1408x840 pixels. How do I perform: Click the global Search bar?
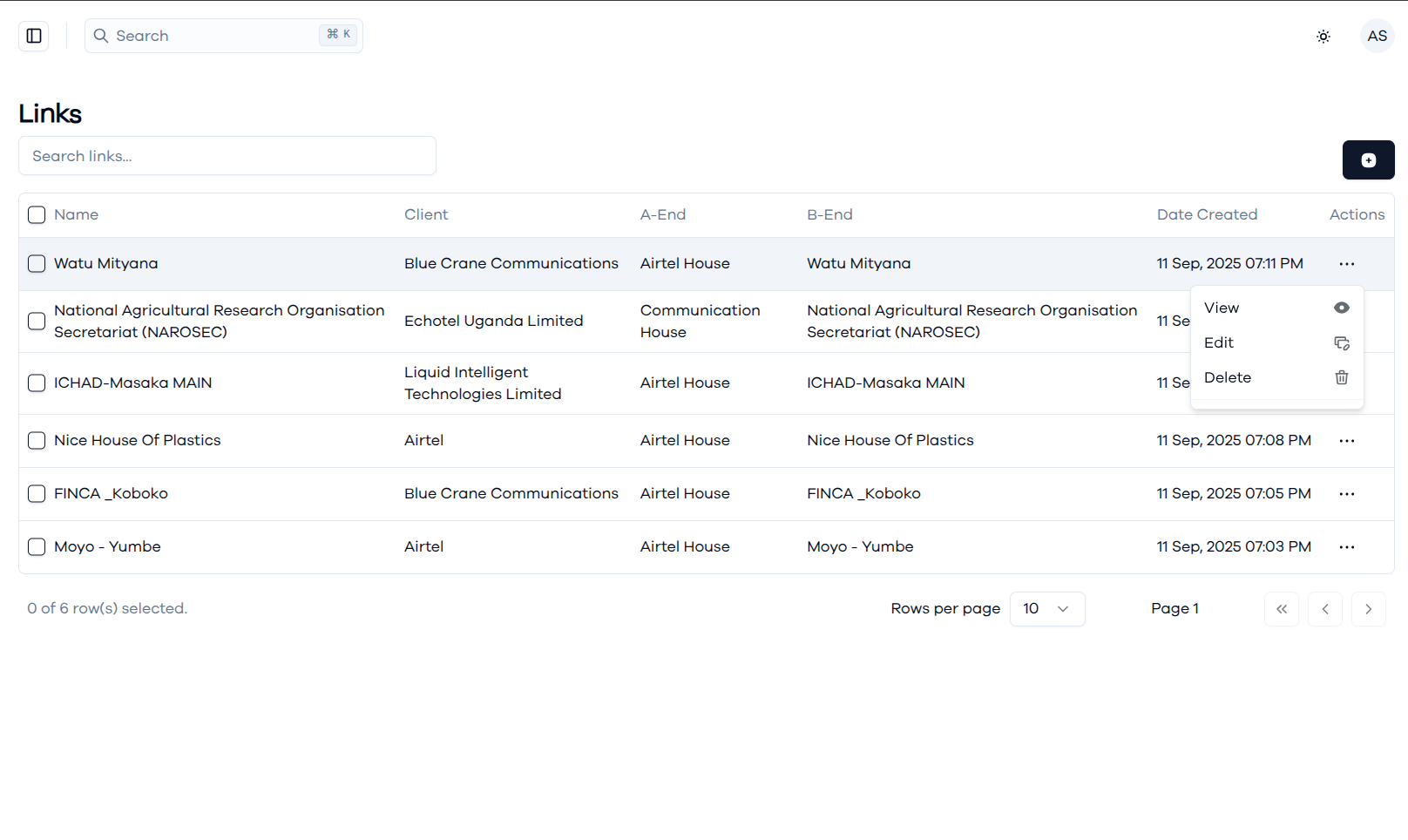224,36
